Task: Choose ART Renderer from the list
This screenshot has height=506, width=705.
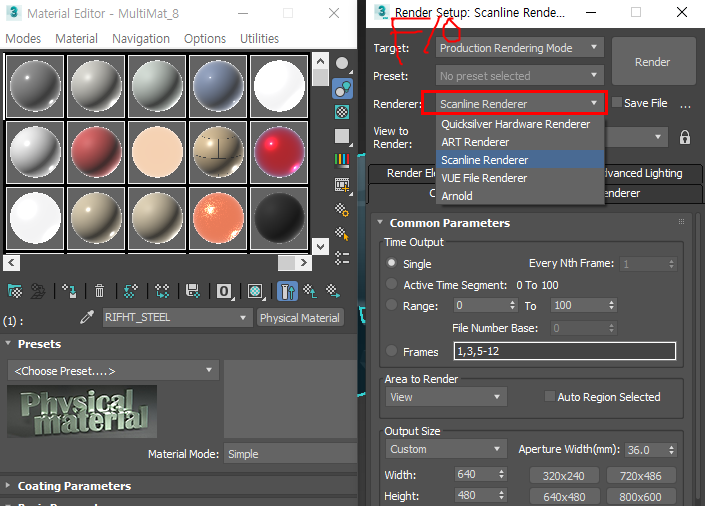Action: click(x=520, y=142)
